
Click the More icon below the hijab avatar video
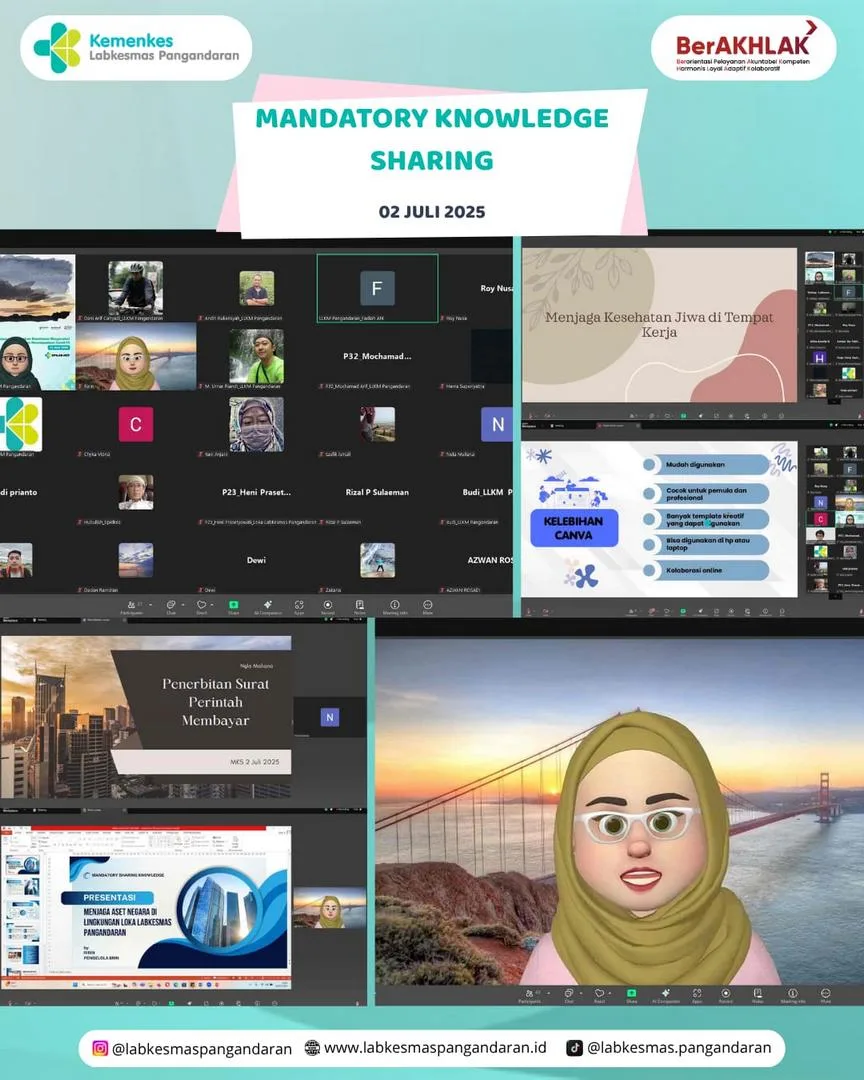click(x=825, y=995)
